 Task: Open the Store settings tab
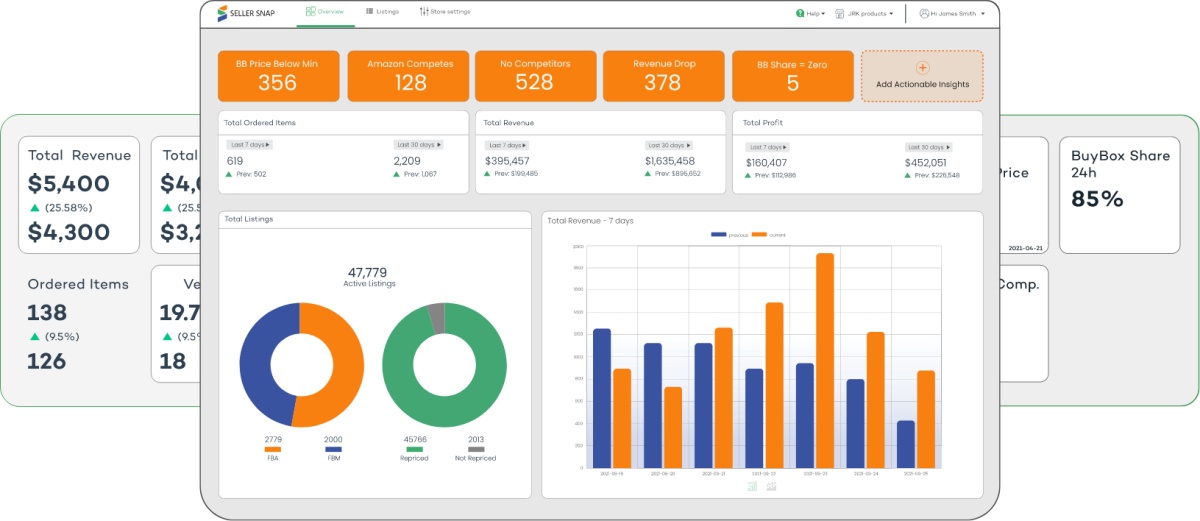pyautogui.click(x=444, y=12)
